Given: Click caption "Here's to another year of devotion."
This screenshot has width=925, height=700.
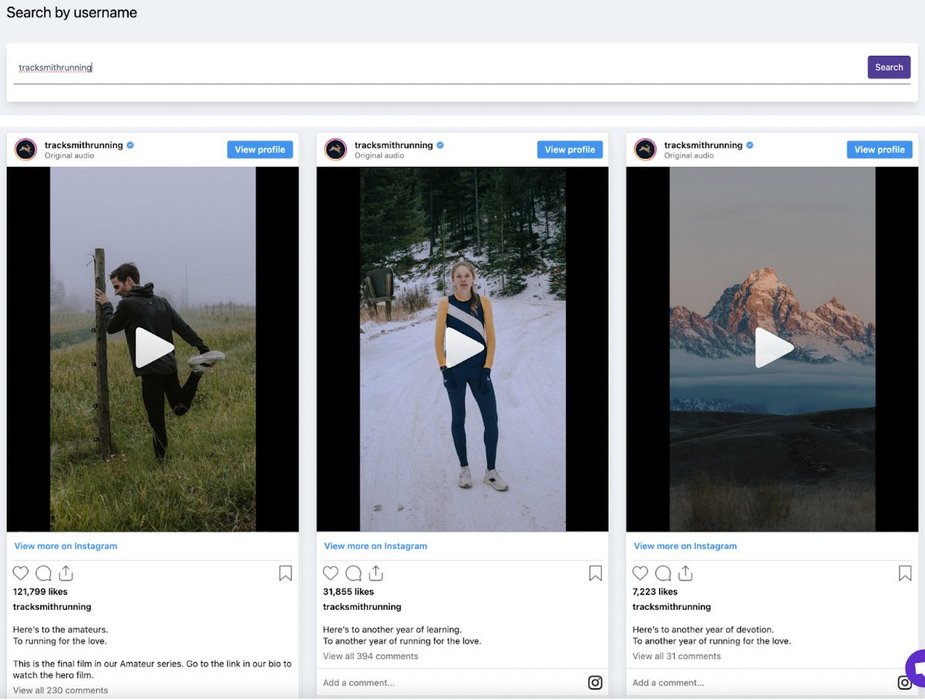Looking at the screenshot, I should click(703, 629).
